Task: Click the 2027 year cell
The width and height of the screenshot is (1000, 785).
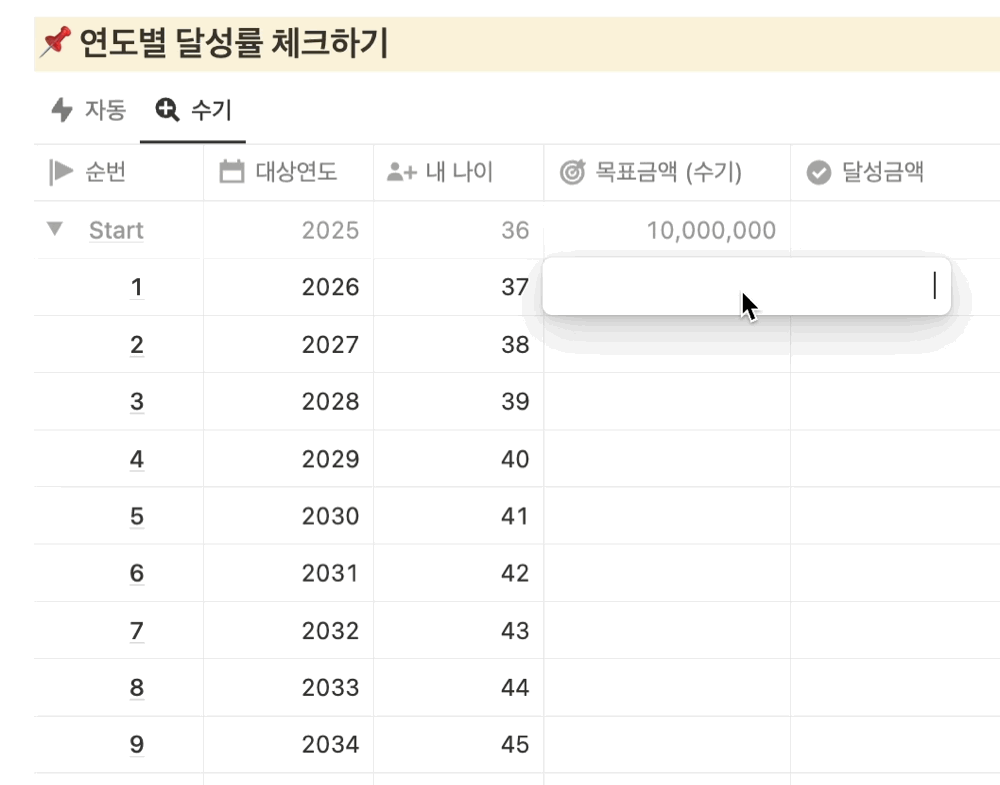Action: pyautogui.click(x=288, y=344)
